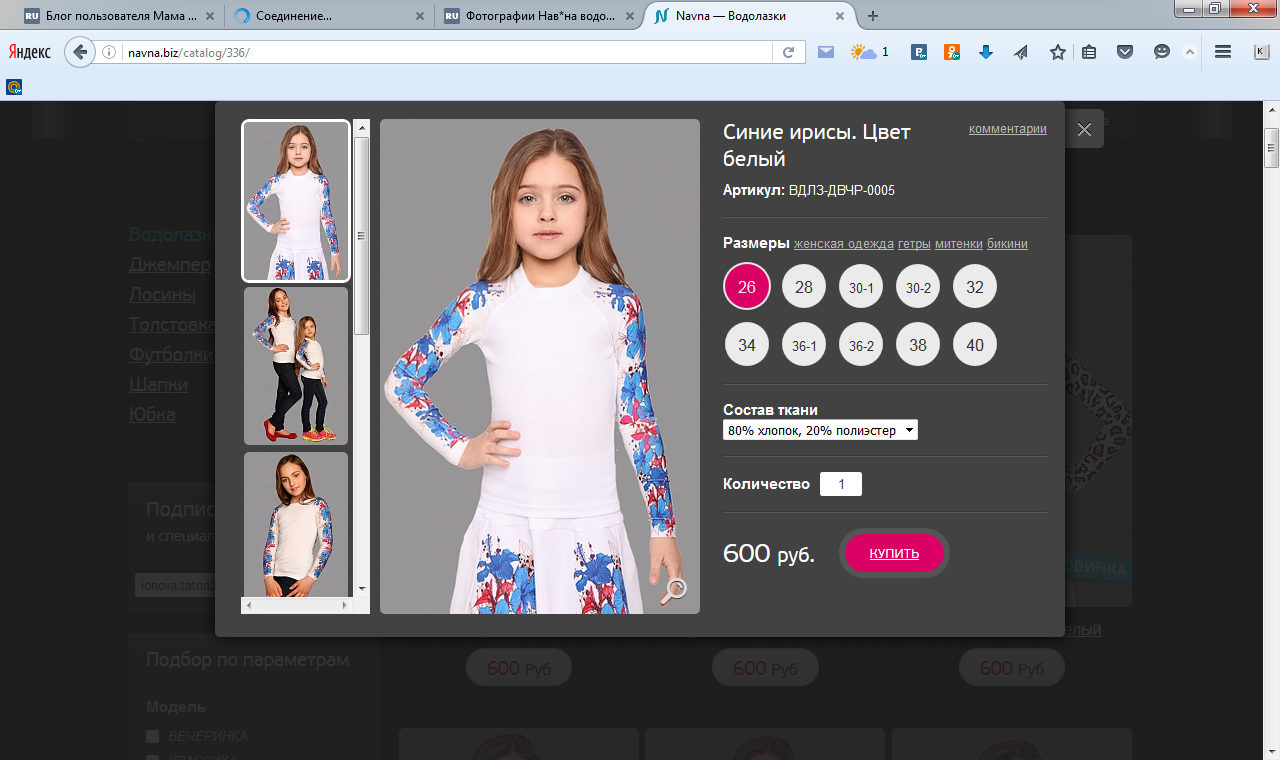
Task: Select size 32
Action: [x=975, y=287]
